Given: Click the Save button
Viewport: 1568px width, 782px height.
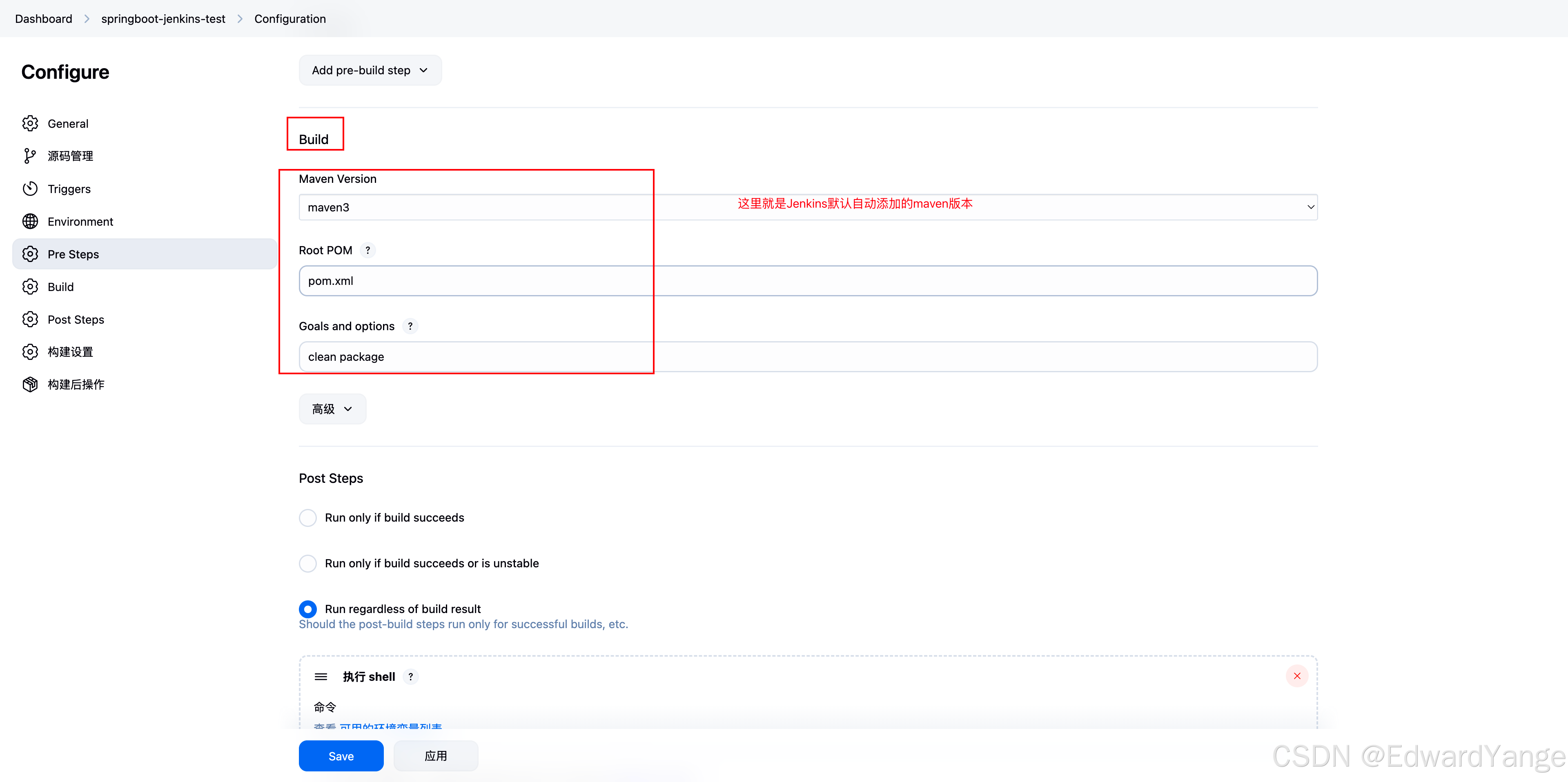Looking at the screenshot, I should pyautogui.click(x=341, y=756).
